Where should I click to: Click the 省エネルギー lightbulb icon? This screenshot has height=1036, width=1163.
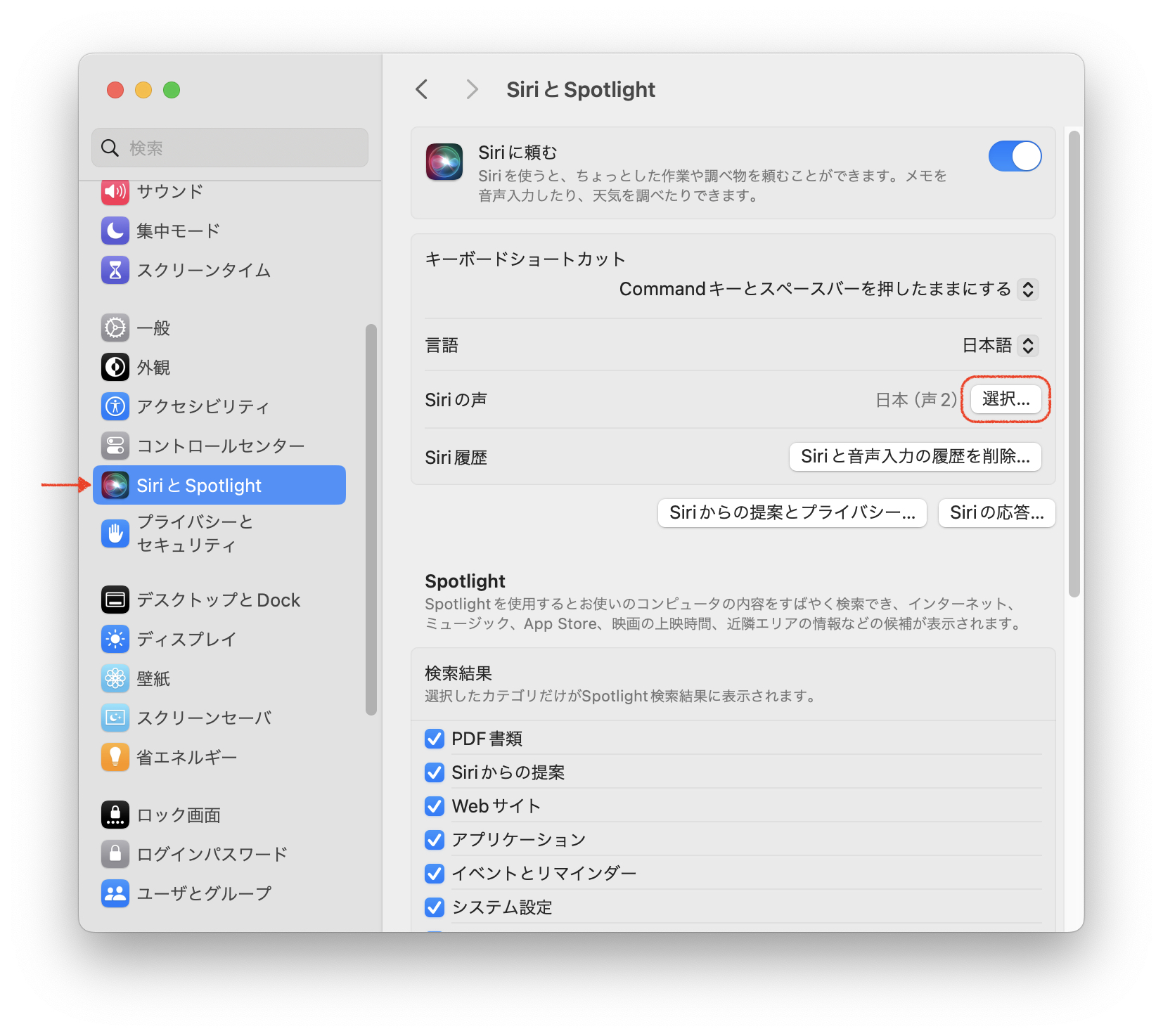pyautogui.click(x=115, y=757)
